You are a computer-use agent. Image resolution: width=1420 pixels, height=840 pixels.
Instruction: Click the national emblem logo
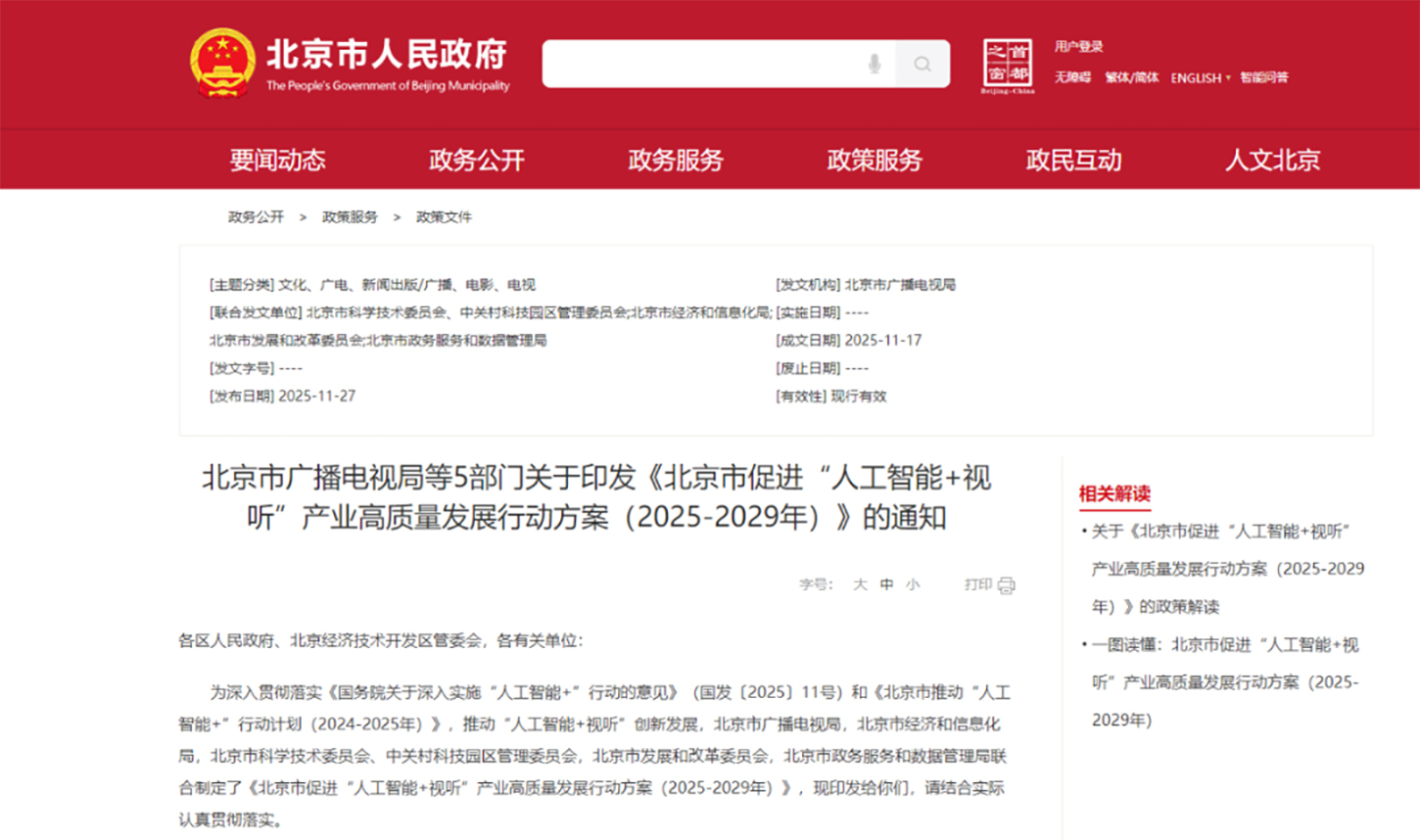pos(222,64)
